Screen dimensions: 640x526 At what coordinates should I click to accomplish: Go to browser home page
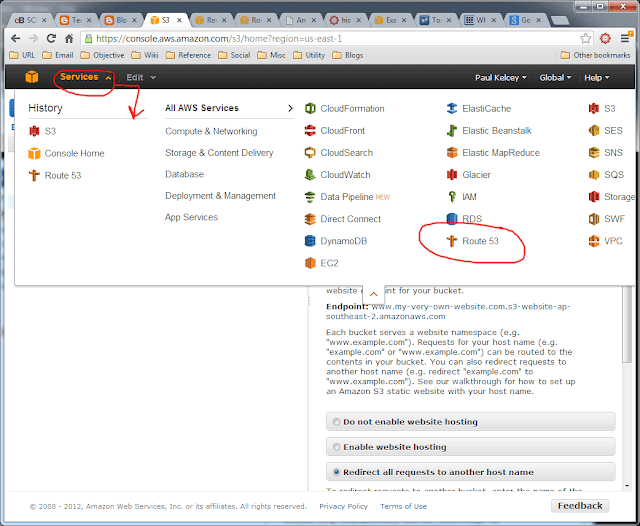[x=69, y=38]
